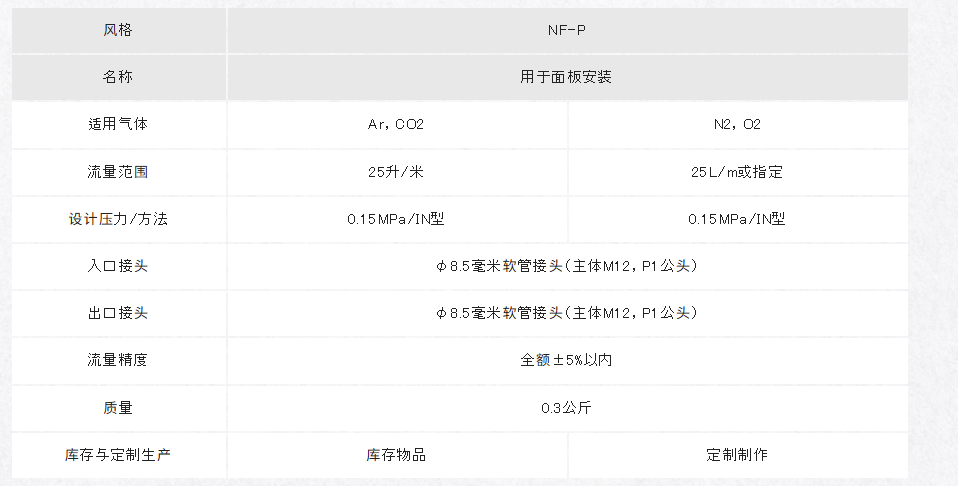Select the 全额±5%以内 accuracy cell

click(x=567, y=360)
